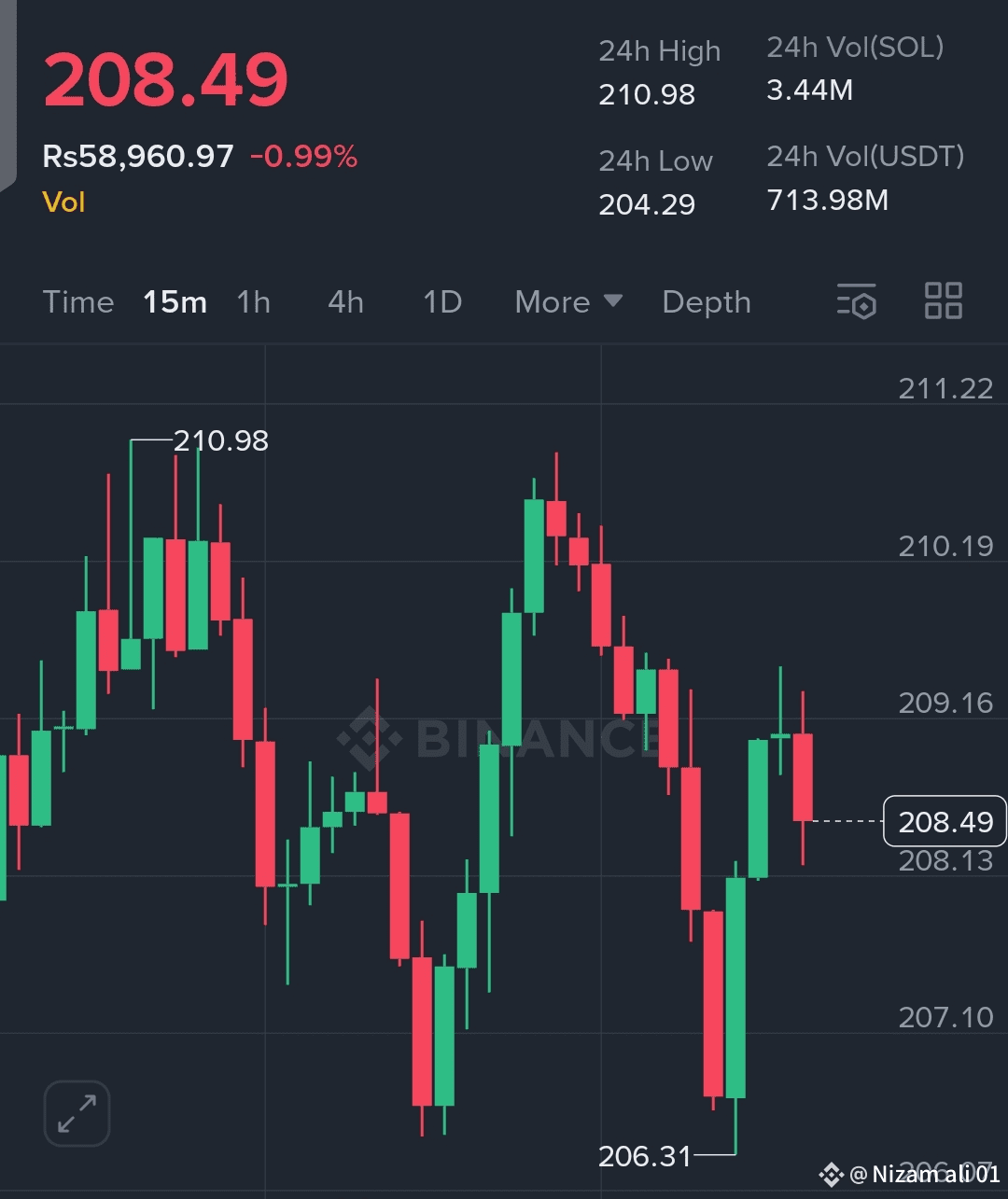Tap the 24h High value 210.98
This screenshot has width=1008, height=1199.
(647, 94)
